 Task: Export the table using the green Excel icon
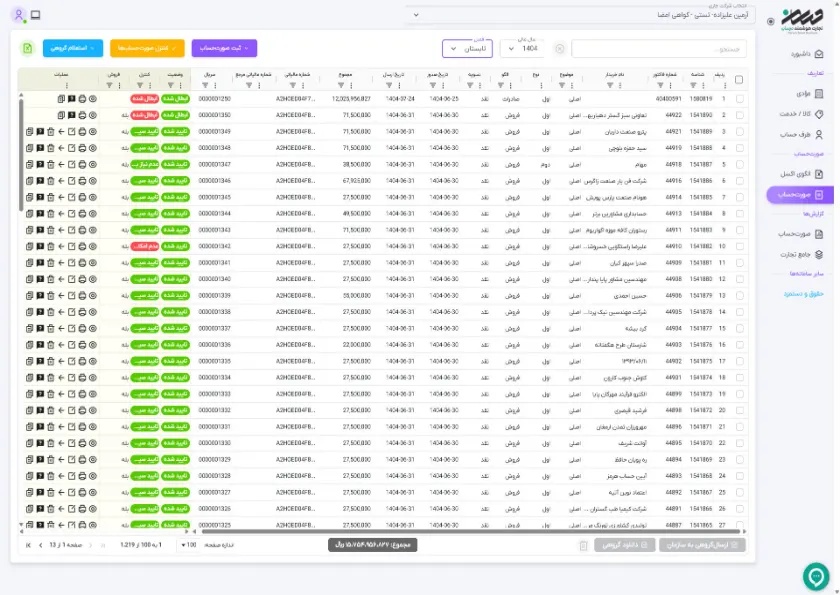(27, 48)
